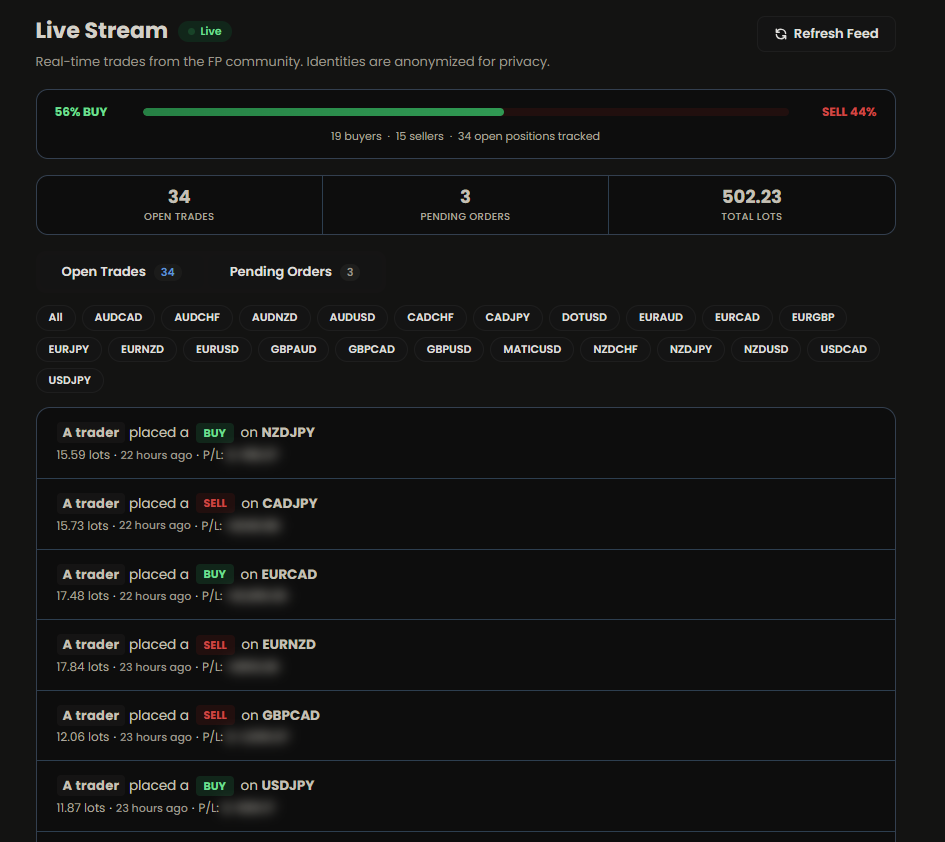Click the Refresh Feed button
The width and height of the screenshot is (945, 842).
[826, 33]
